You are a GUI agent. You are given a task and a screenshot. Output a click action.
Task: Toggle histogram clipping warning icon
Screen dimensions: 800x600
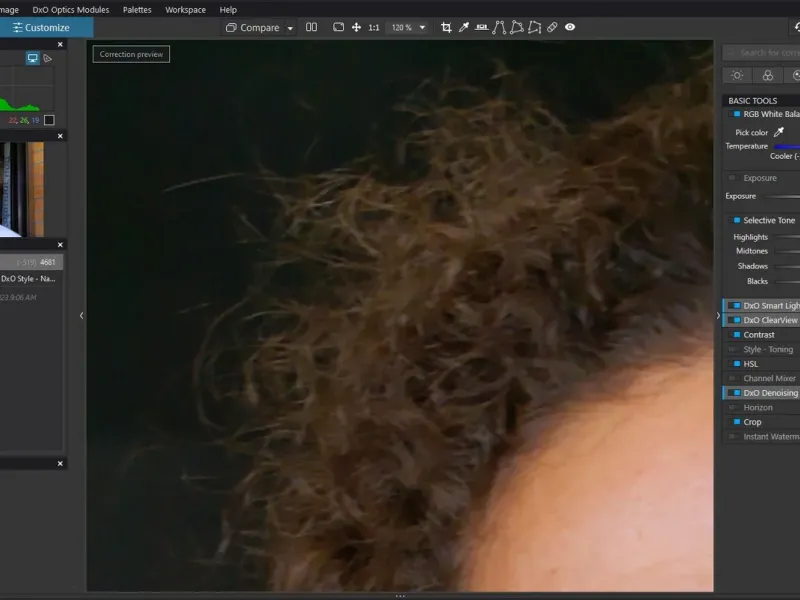(47, 58)
